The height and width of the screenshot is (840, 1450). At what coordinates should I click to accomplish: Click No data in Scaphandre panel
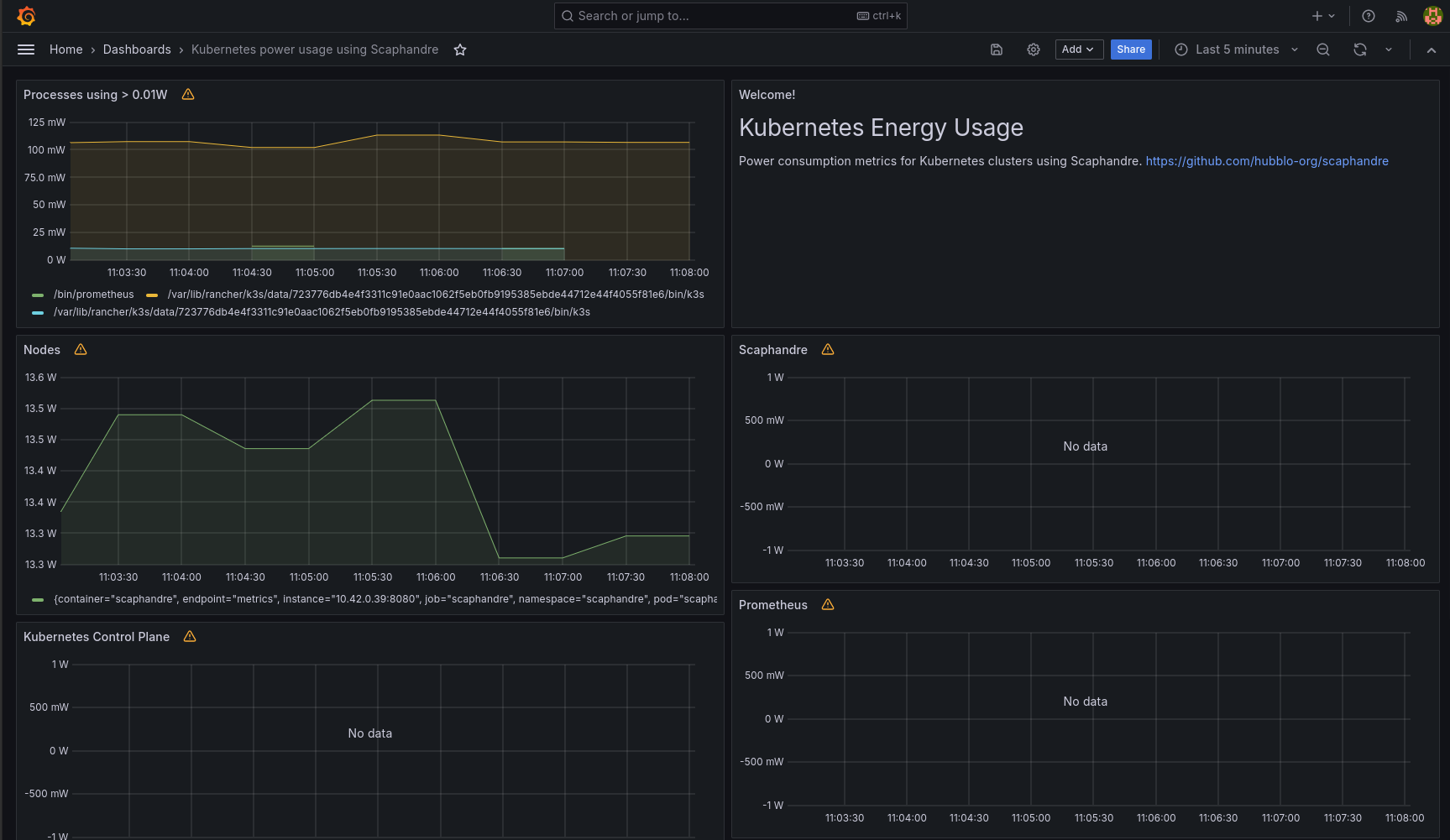click(1086, 446)
